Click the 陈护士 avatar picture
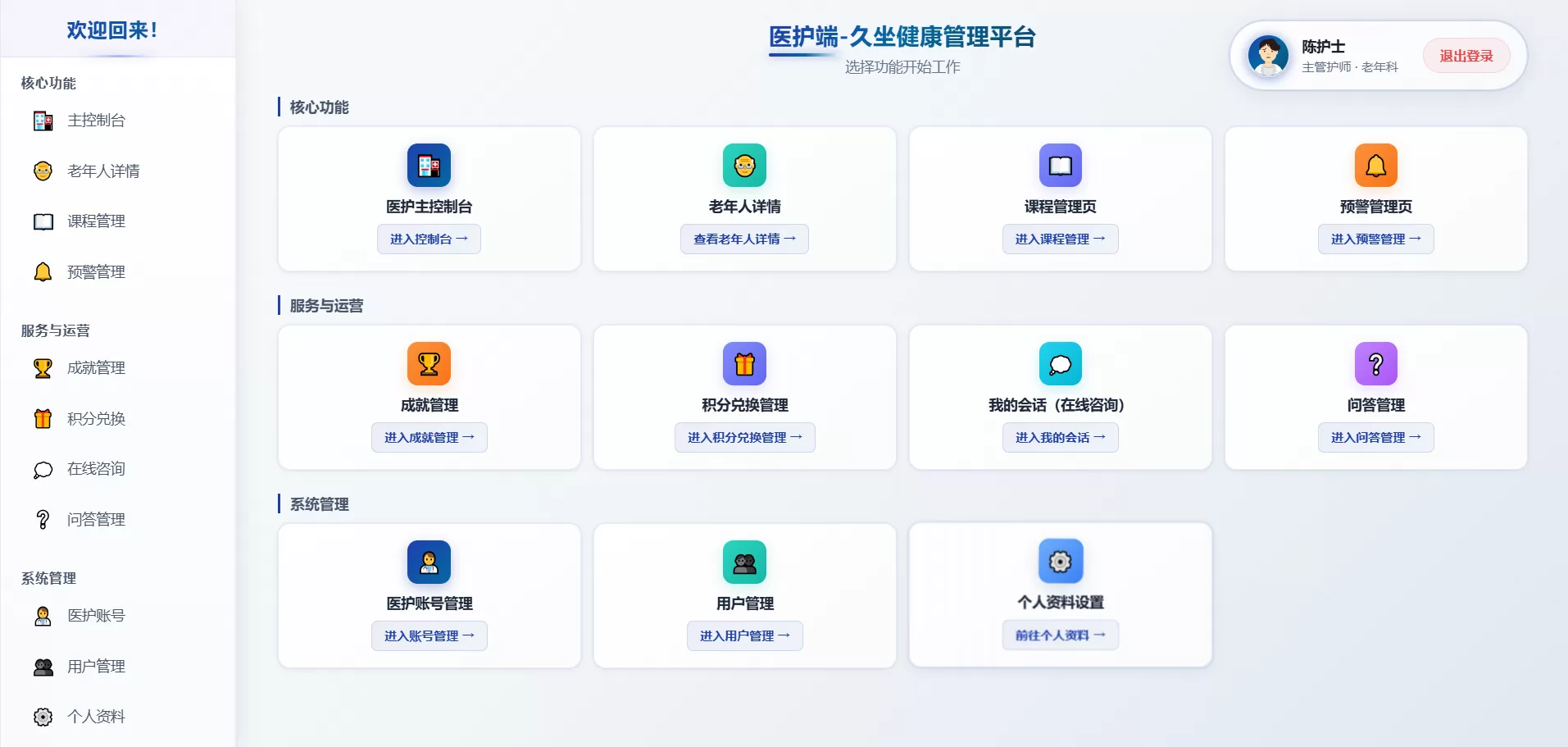The height and width of the screenshot is (747, 1568). (x=1268, y=56)
